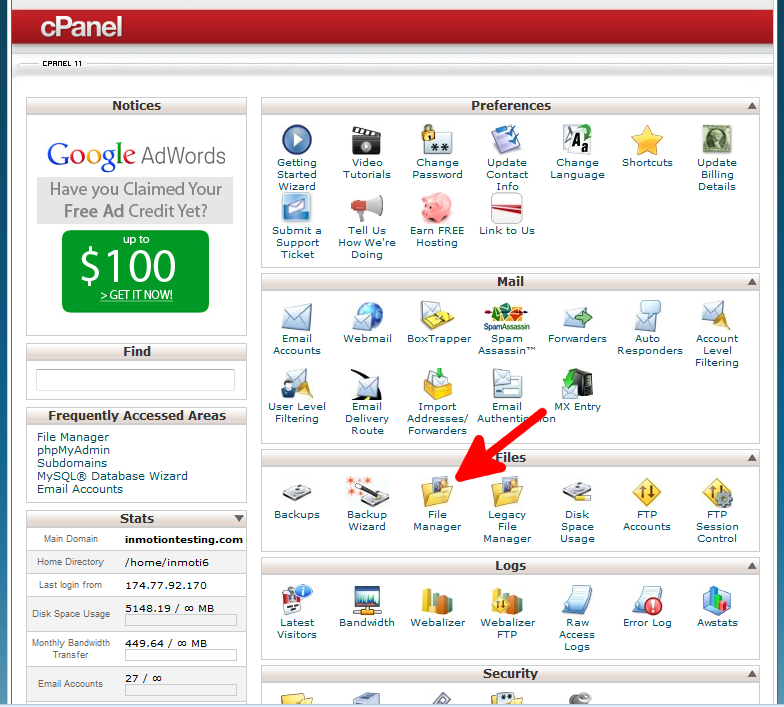Open the Auto Responders icon
Image resolution: width=784 pixels, height=707 pixels.
click(x=648, y=316)
